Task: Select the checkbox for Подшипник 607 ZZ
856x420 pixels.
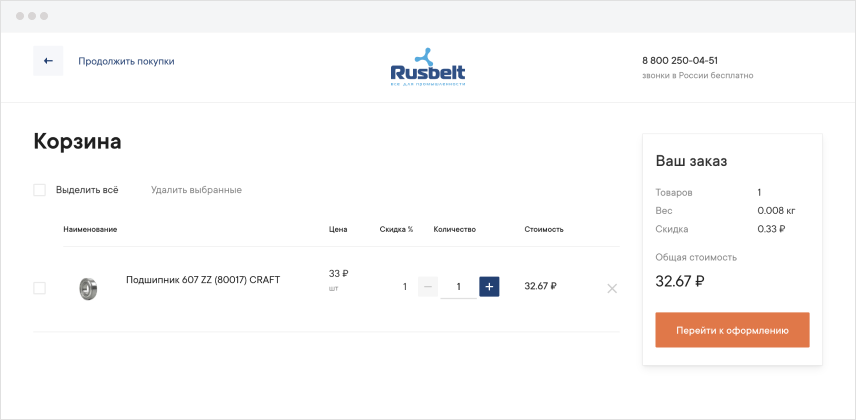Action: point(40,288)
